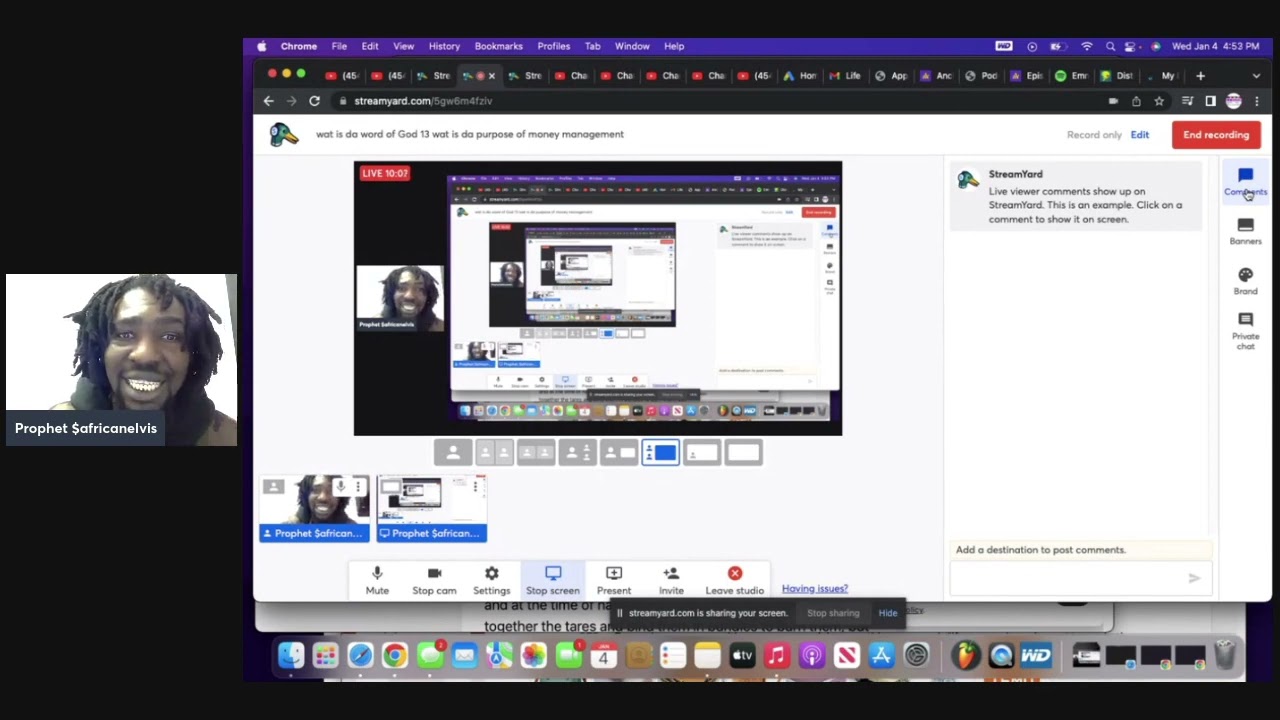Open screen-share card's three-dot options
The height and width of the screenshot is (720, 1280).
pos(477,487)
